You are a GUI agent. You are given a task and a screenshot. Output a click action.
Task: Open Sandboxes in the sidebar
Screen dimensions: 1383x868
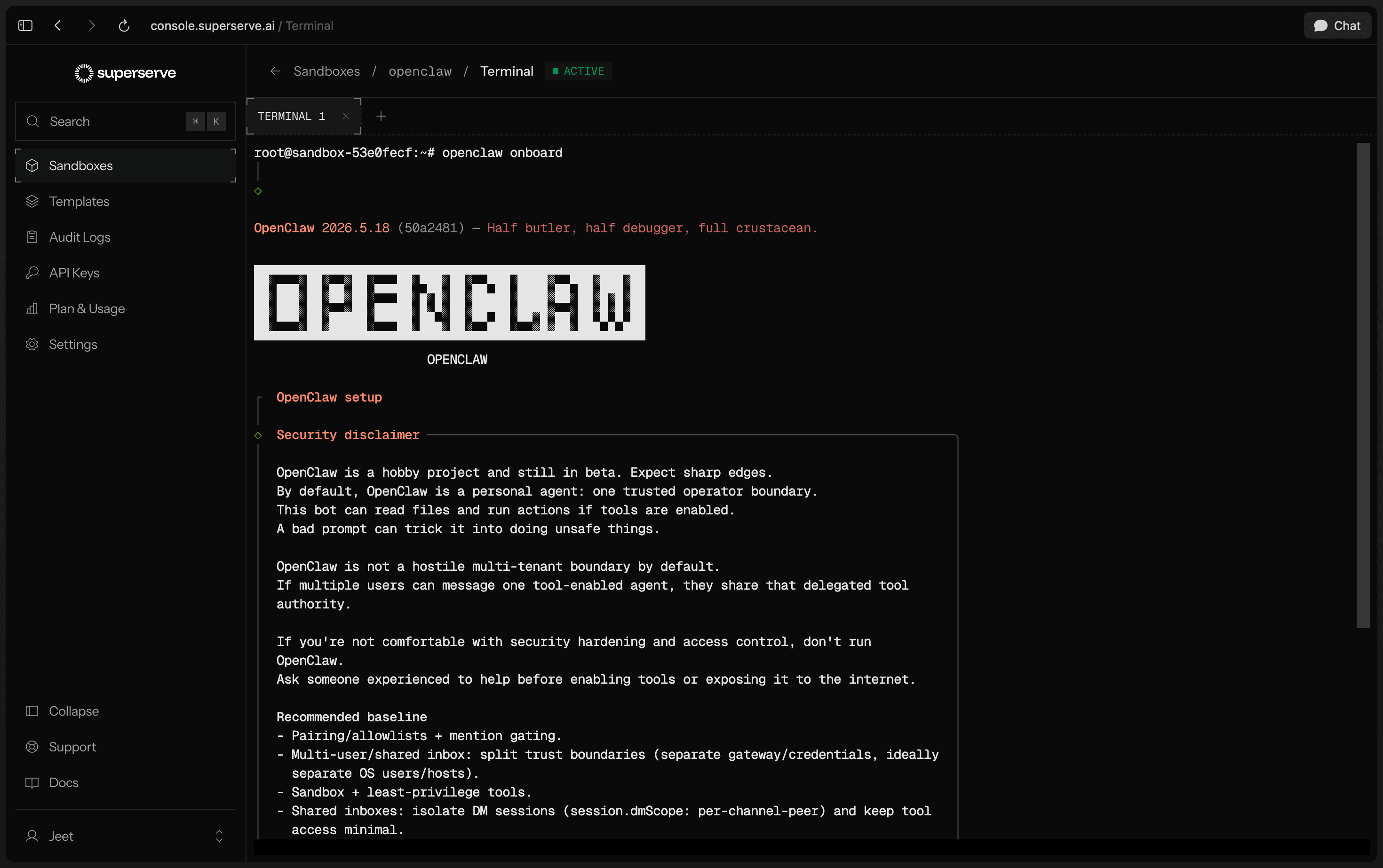pyautogui.click(x=125, y=166)
